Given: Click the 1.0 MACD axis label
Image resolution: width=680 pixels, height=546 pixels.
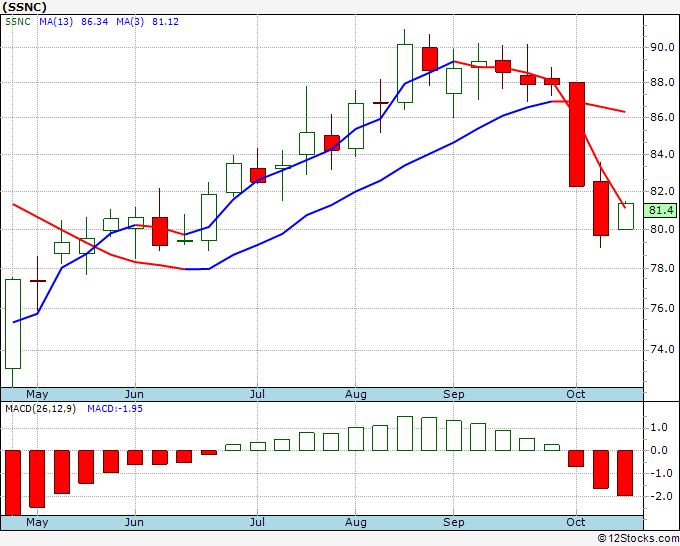Looking at the screenshot, I should 659,428.
